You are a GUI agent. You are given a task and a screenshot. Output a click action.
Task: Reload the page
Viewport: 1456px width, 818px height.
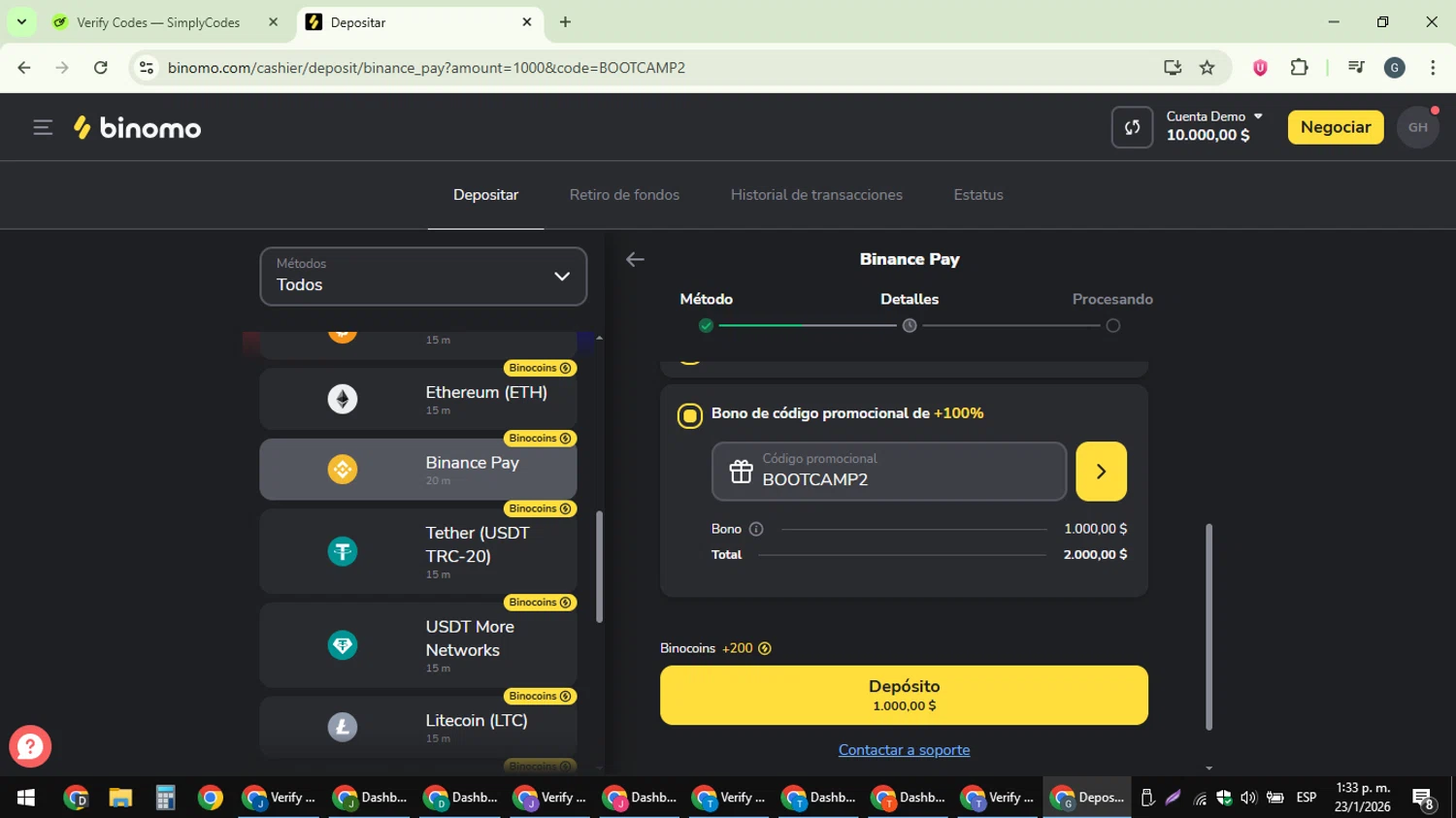(100, 67)
